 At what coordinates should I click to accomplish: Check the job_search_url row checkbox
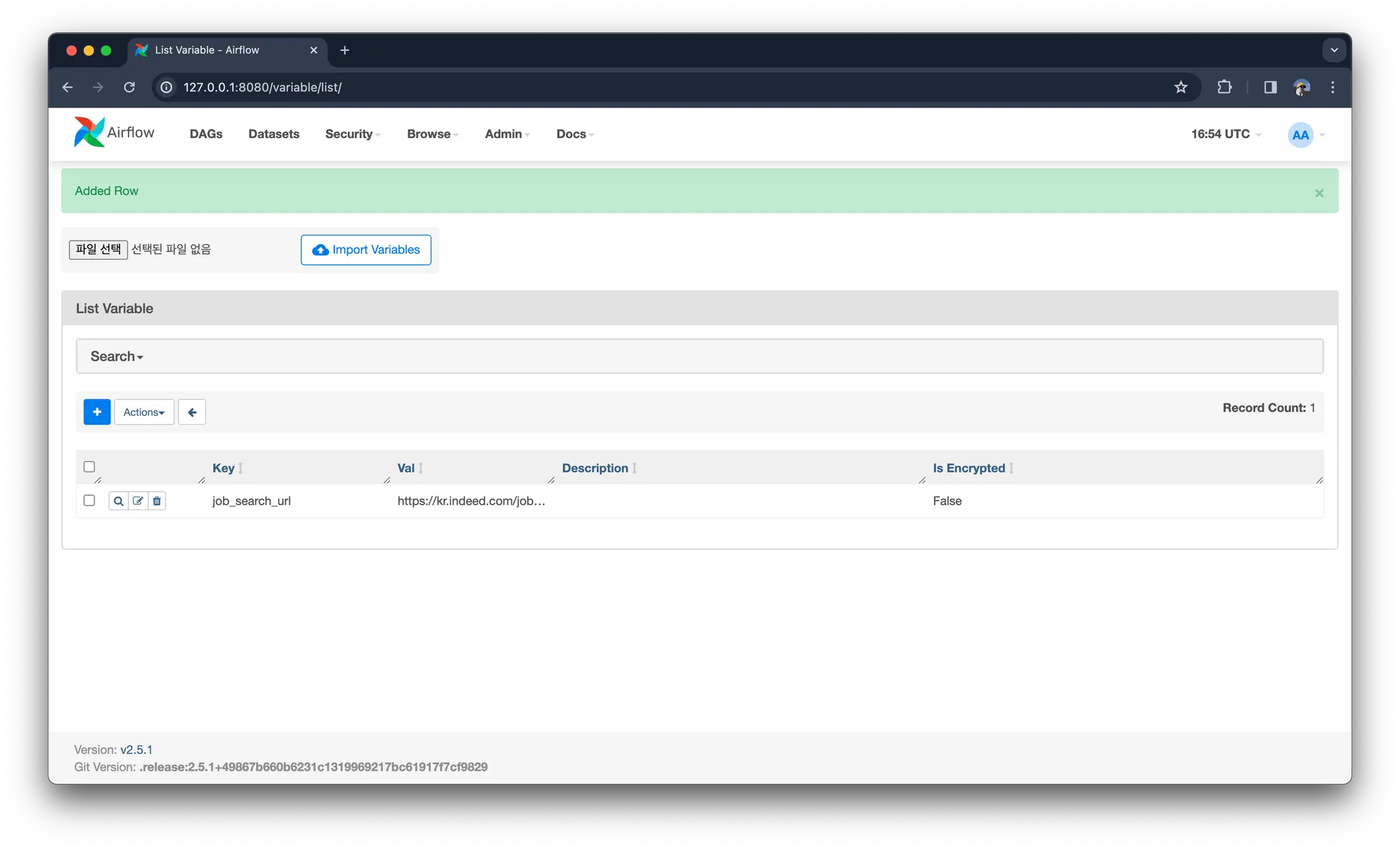[90, 500]
